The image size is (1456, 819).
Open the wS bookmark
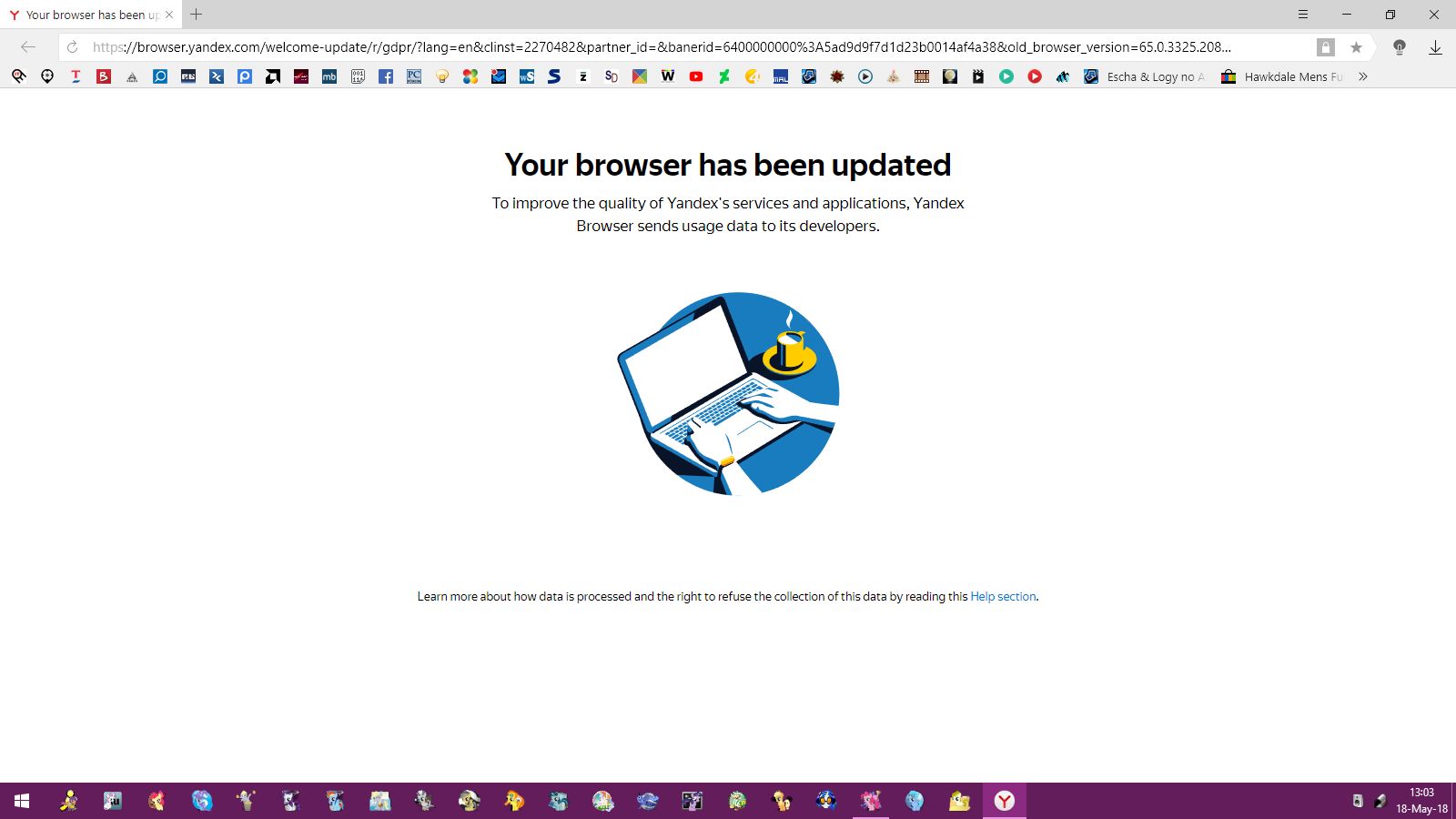(x=527, y=76)
